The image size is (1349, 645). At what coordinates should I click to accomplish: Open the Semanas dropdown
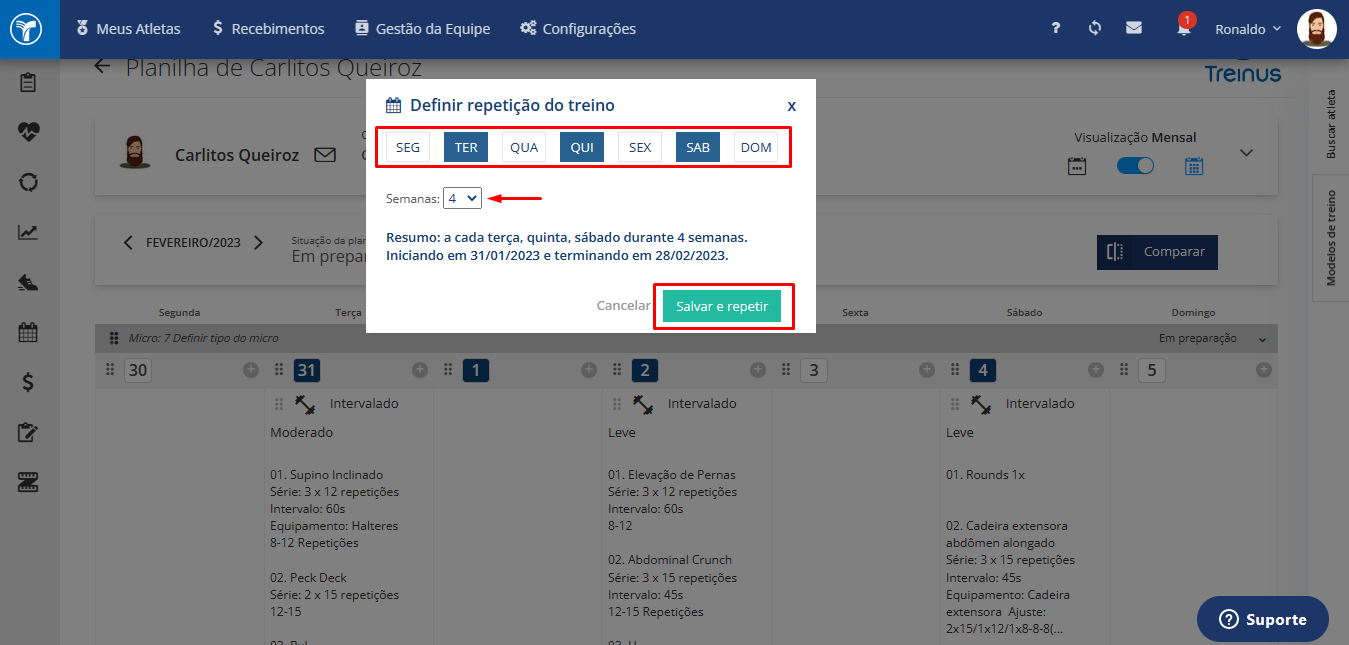[x=462, y=199]
